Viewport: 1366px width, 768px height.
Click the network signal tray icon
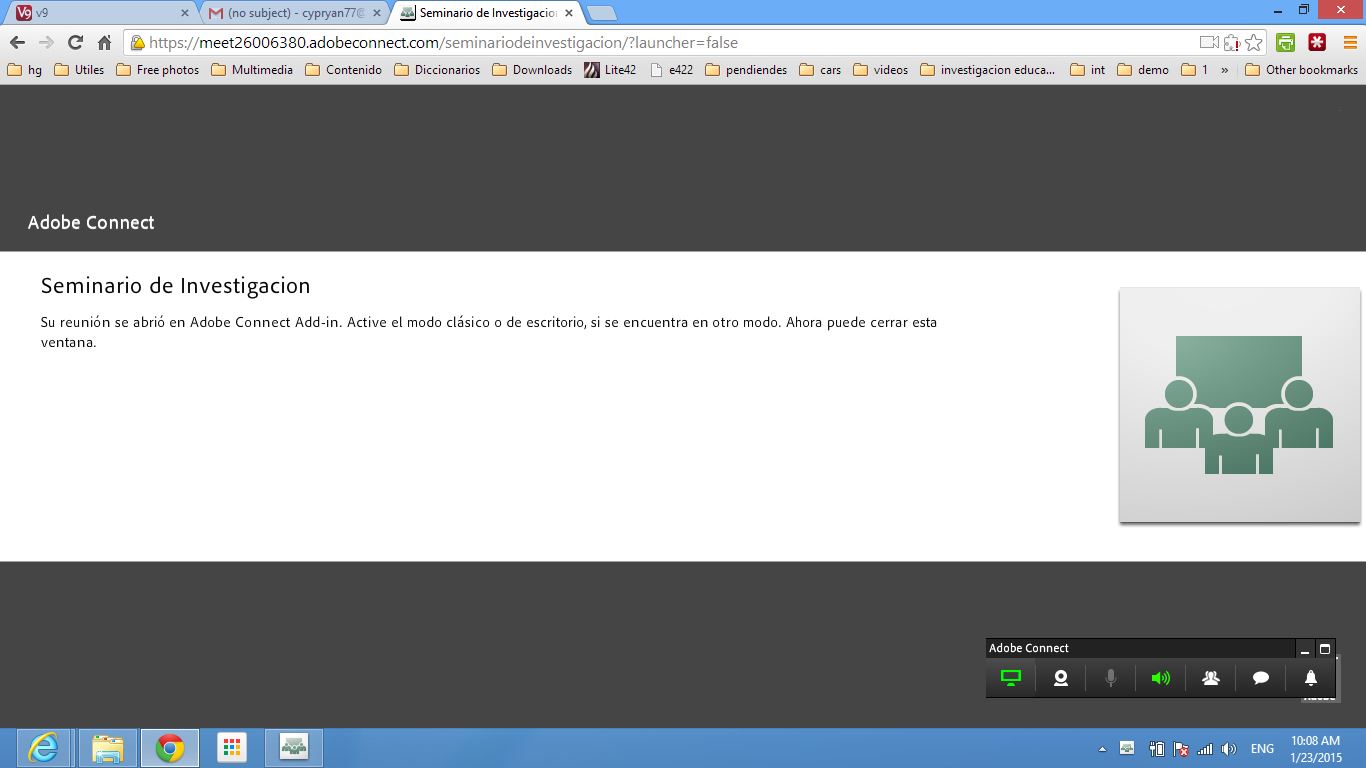[1205, 748]
